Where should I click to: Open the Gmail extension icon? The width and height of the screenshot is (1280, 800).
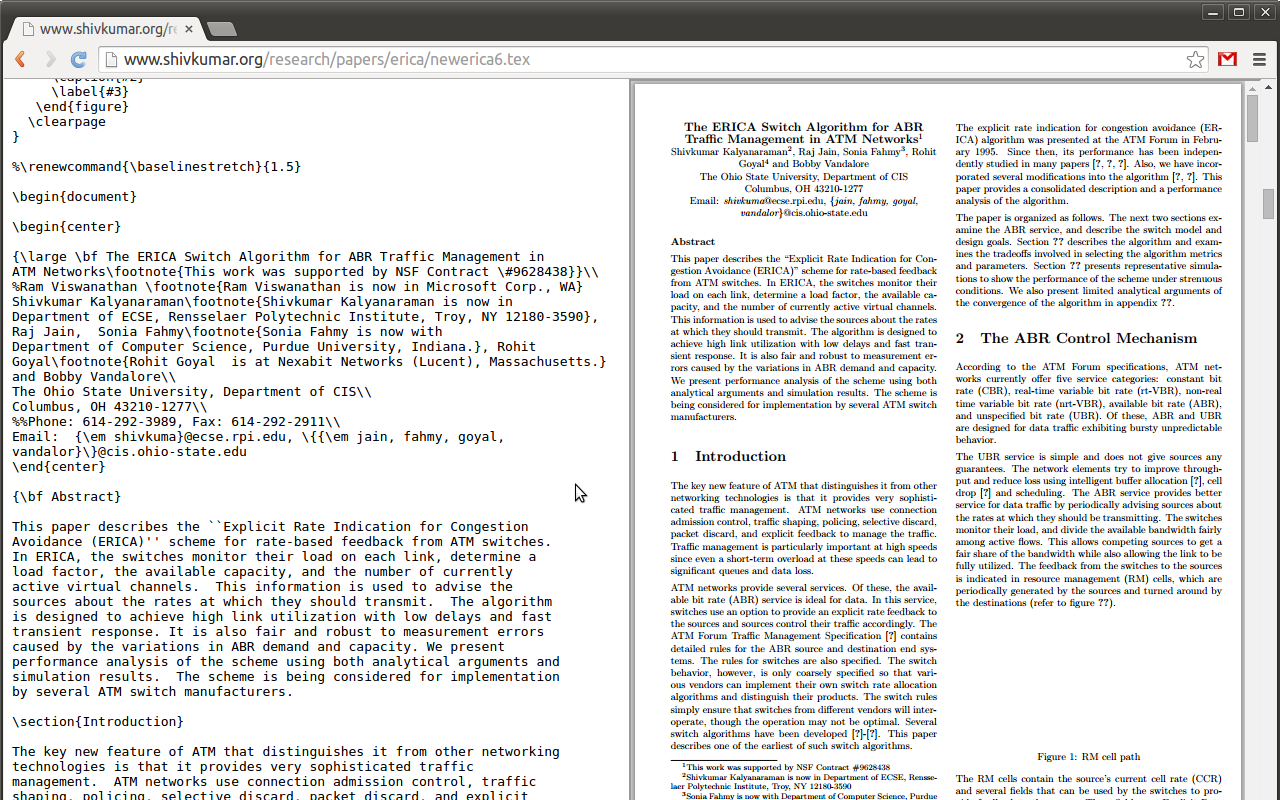click(1227, 60)
